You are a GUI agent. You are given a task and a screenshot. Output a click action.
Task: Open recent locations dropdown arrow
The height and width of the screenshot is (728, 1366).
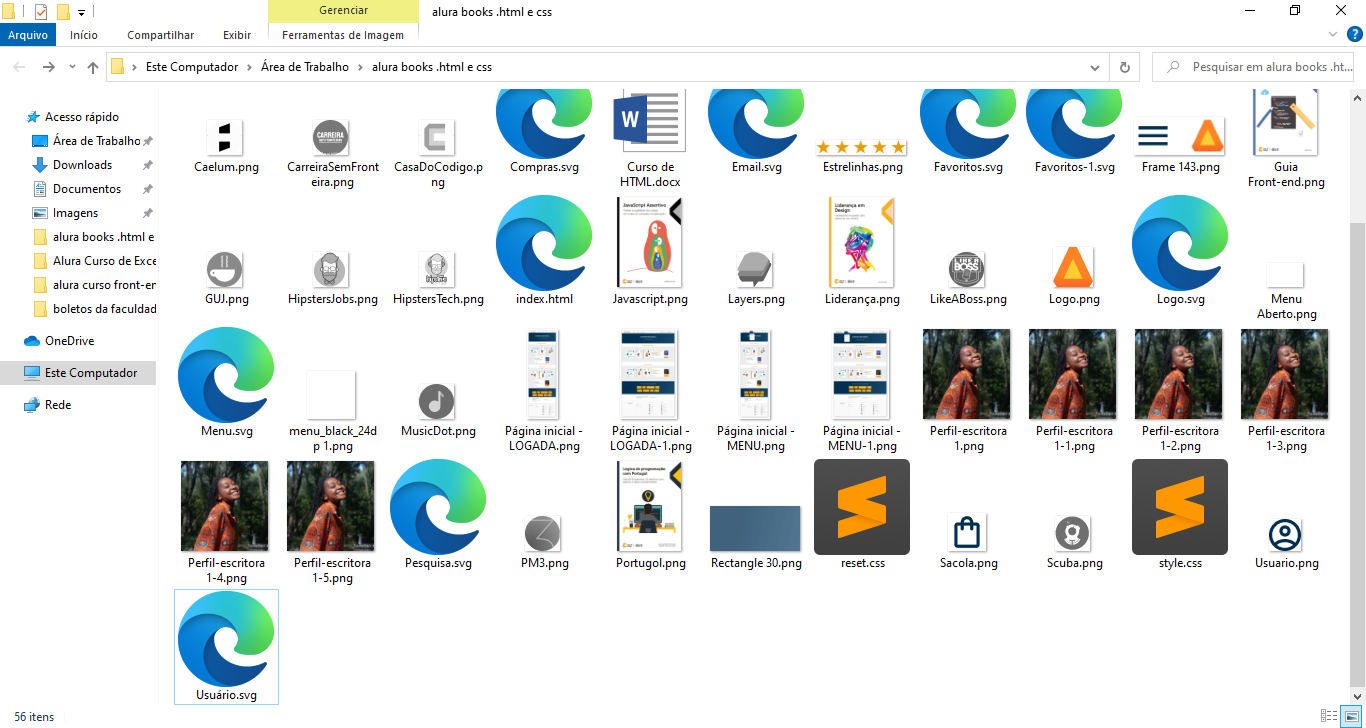pos(72,67)
